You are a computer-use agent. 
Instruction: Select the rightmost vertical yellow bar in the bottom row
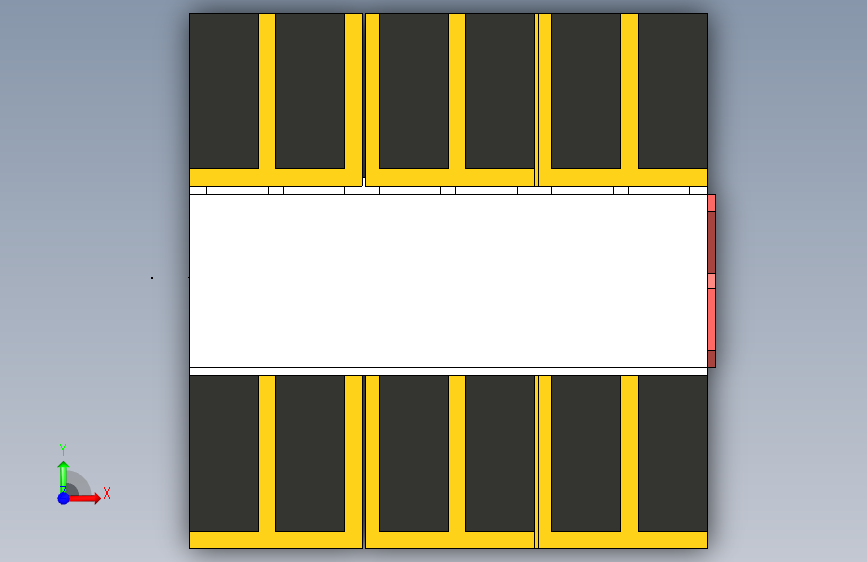(x=629, y=454)
